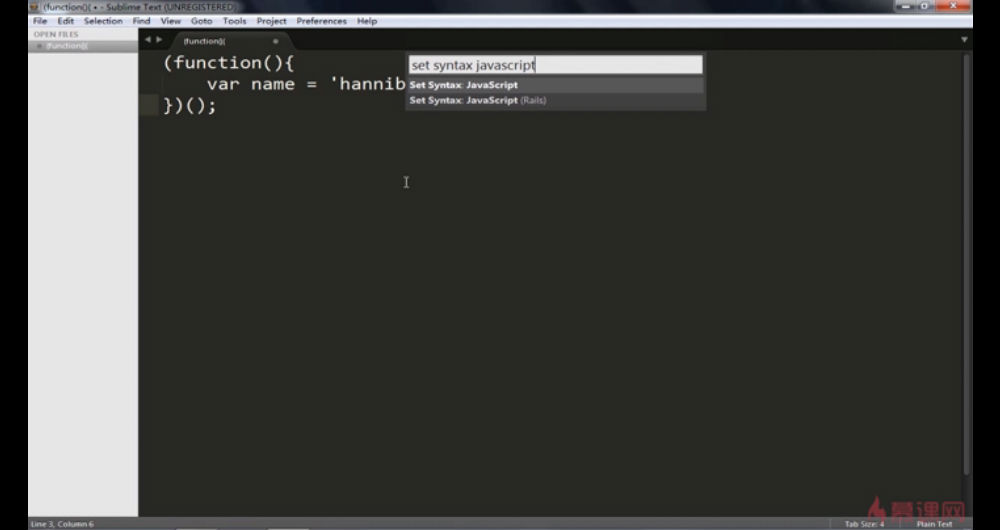Select (function(){ file in Open Files sidebar
Screen dimensions: 1000x530
pos(83,46)
